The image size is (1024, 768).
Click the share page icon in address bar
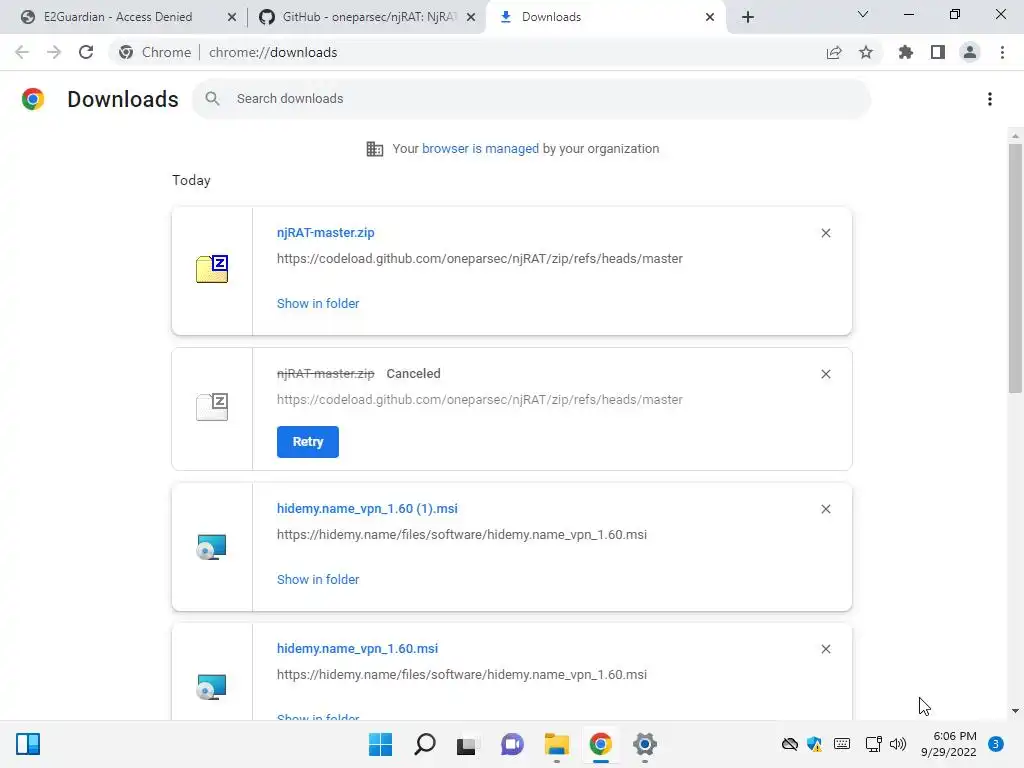click(834, 52)
